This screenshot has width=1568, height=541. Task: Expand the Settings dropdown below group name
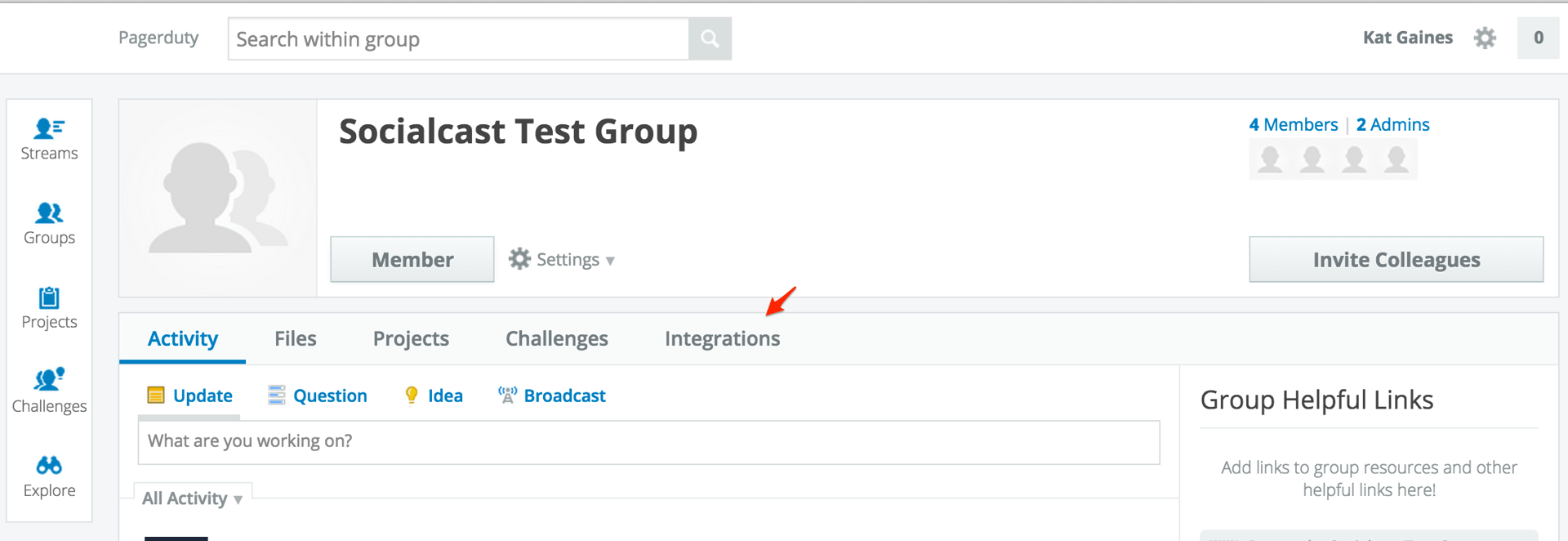(x=562, y=259)
